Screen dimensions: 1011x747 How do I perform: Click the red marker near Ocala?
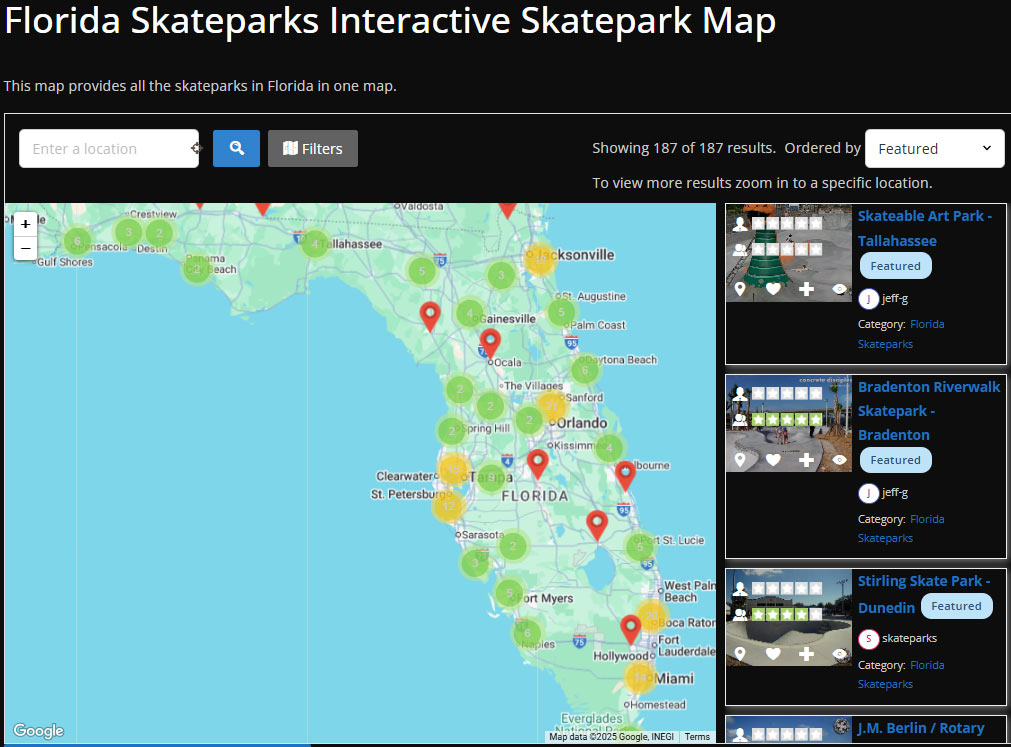489,339
